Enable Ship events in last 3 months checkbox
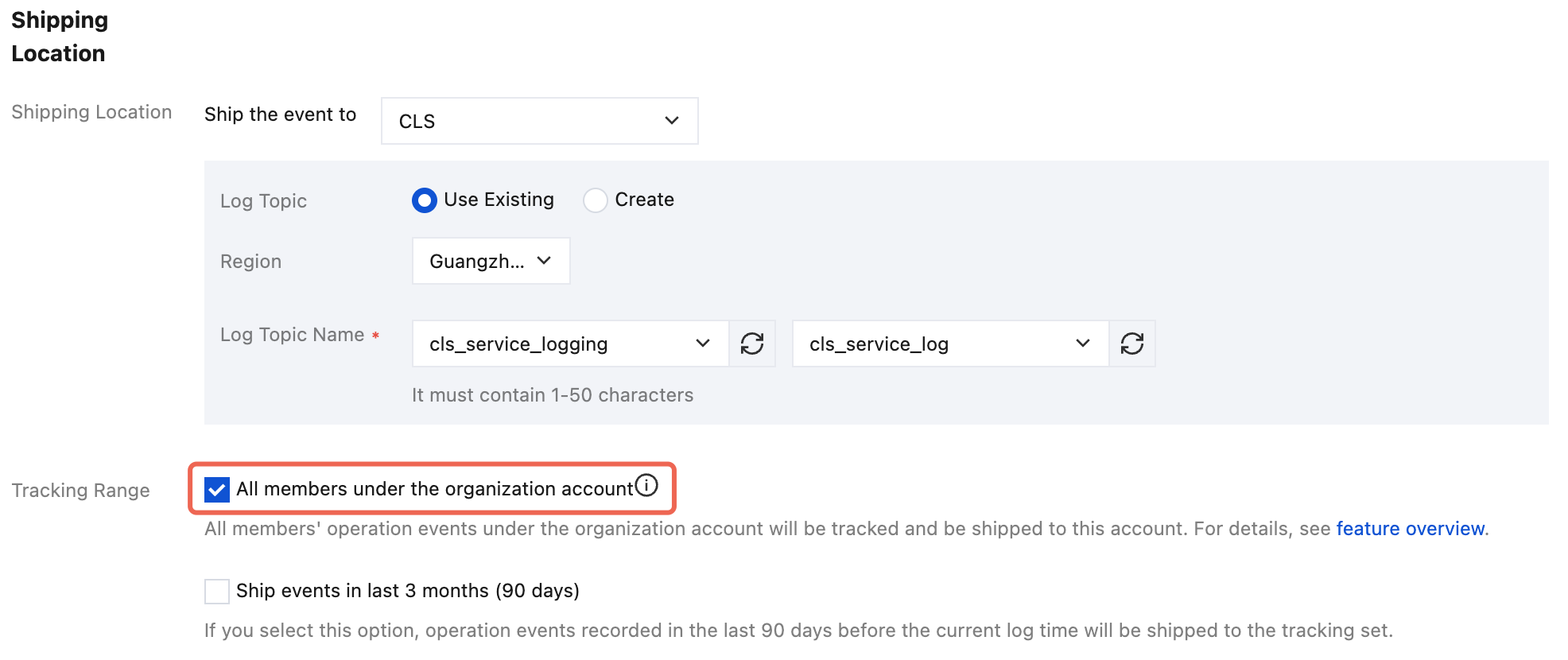The height and width of the screenshot is (660, 1568). pos(217,592)
